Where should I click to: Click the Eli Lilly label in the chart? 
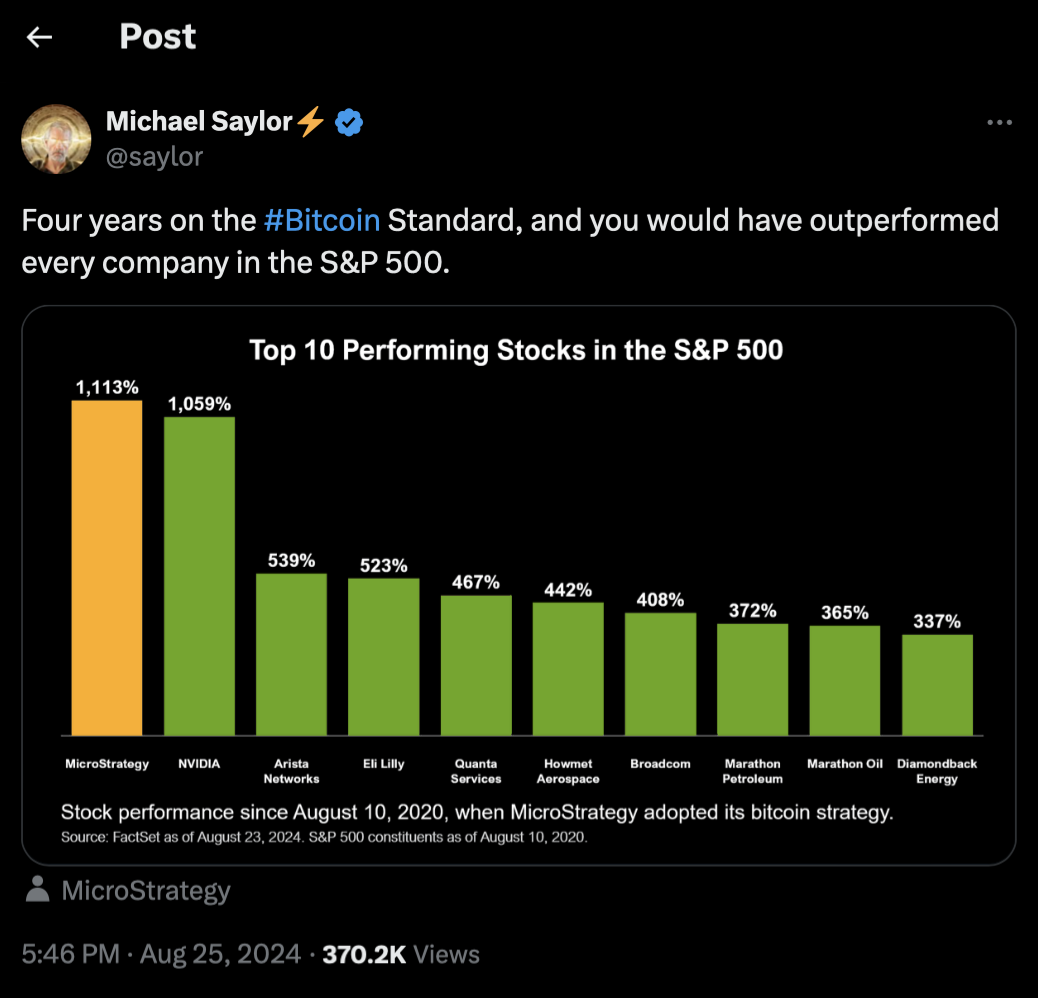click(383, 762)
